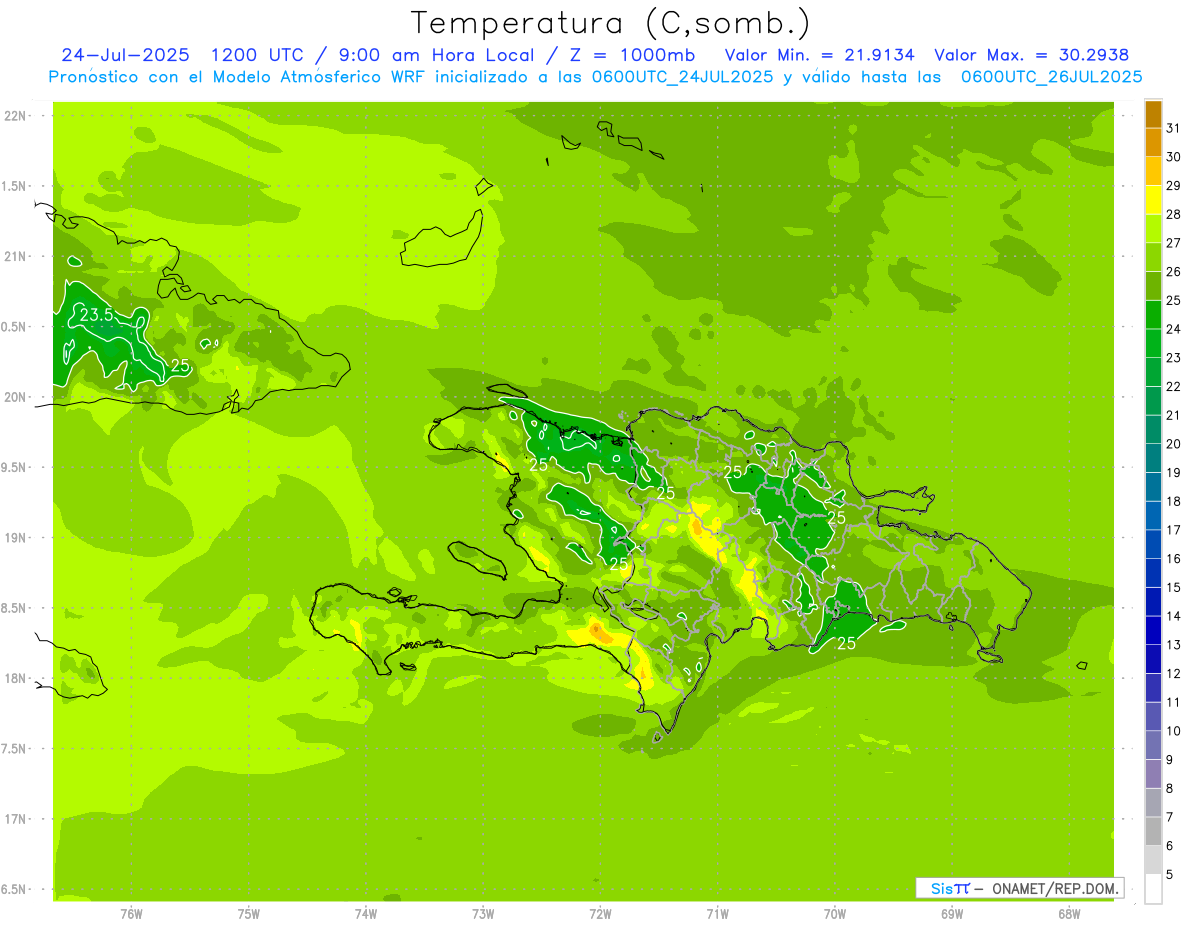Click the teal legend swatch between 19 and 20
Image resolution: width=1200 pixels, height=927 pixels.
(1153, 458)
